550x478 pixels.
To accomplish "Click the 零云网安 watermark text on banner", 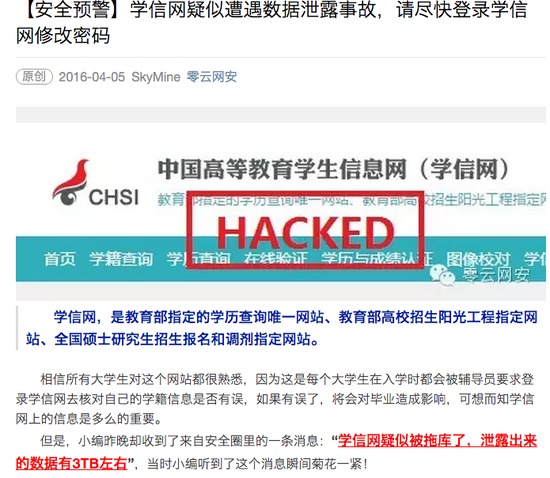I will point(496,275).
